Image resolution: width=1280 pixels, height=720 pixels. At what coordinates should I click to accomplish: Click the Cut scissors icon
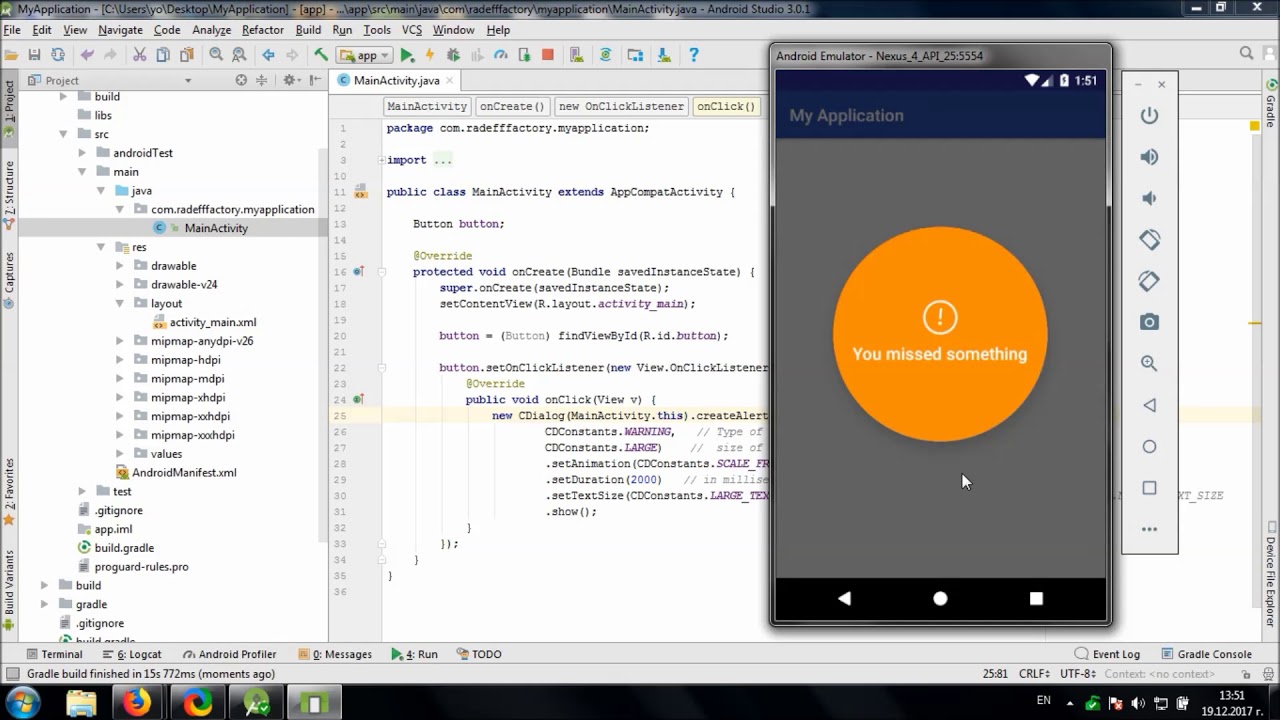coord(139,55)
